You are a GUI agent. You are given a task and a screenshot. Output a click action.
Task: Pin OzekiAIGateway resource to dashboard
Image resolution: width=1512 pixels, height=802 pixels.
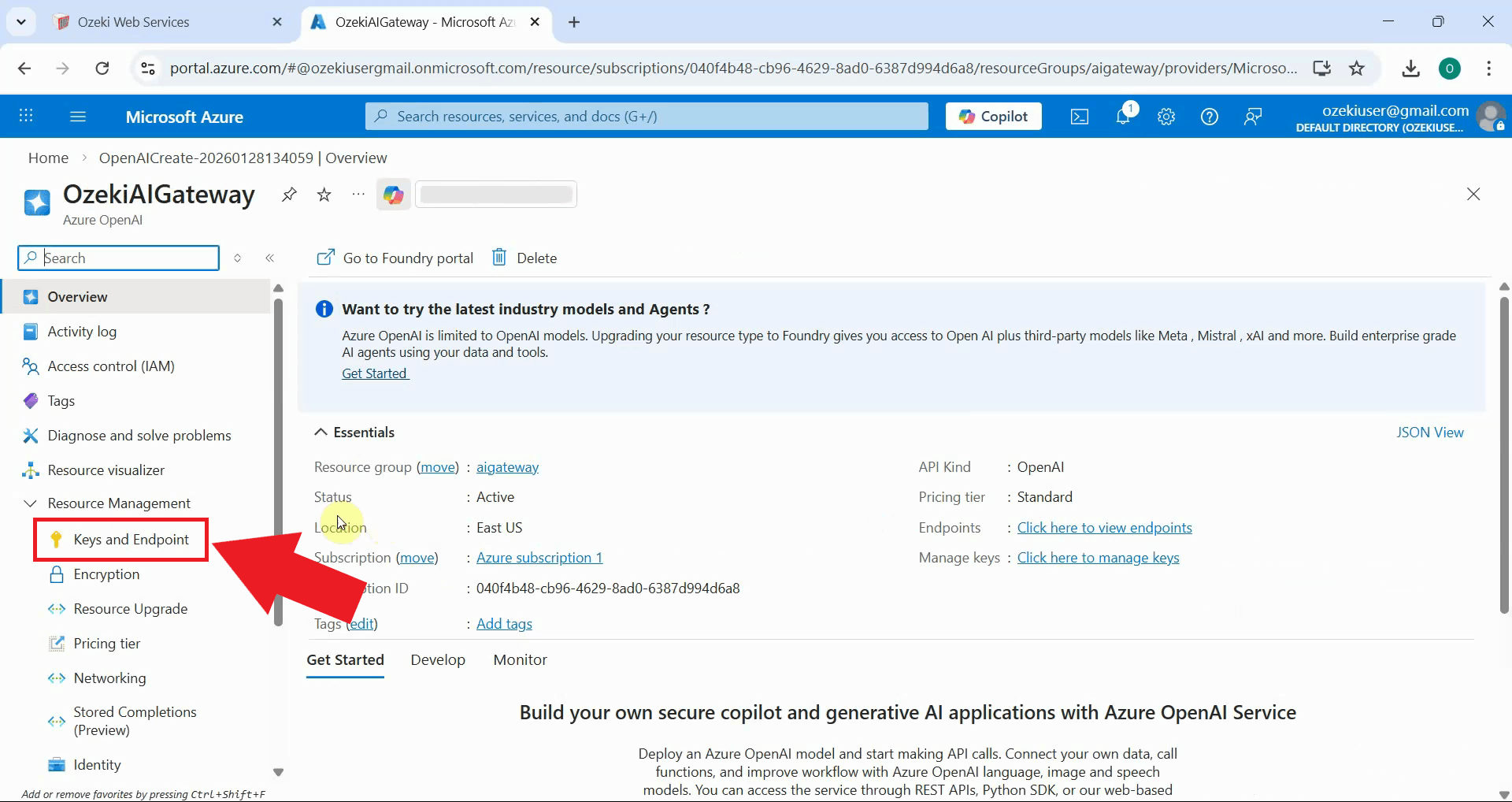(289, 195)
